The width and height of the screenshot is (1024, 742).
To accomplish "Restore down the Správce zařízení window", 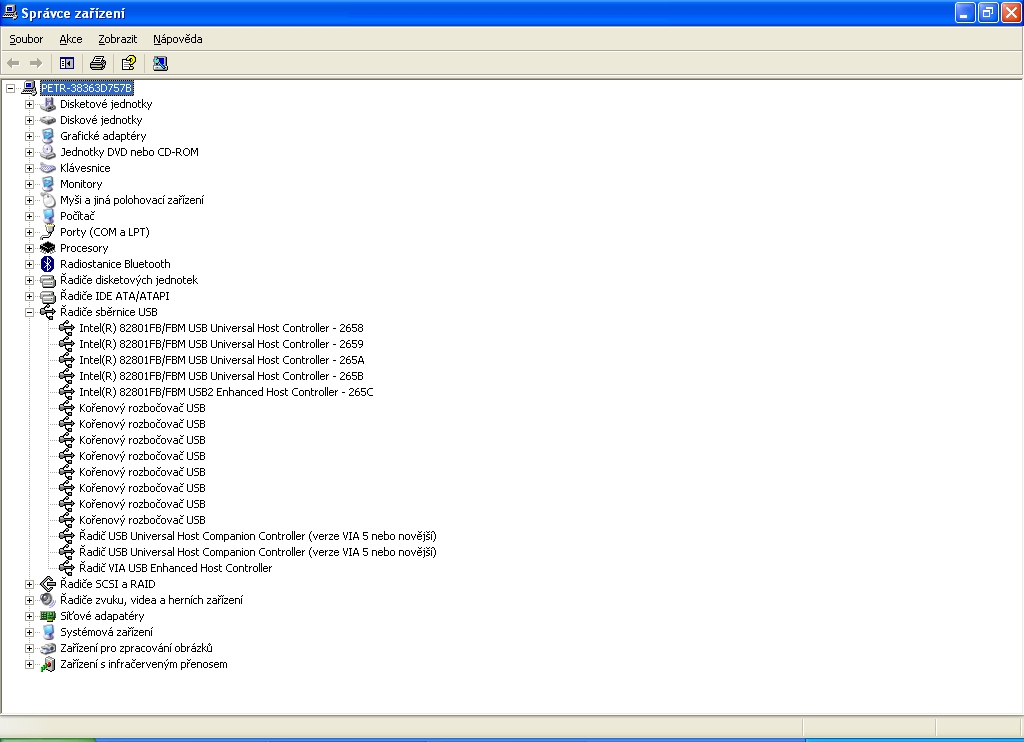I will click(988, 12).
